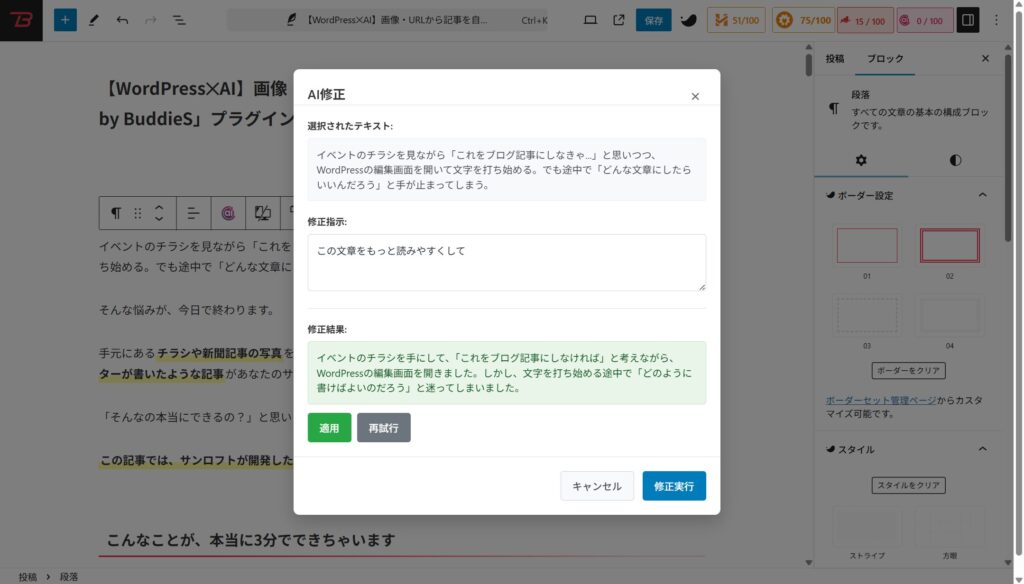
Task: Select border preset 01
Action: pyautogui.click(x=867, y=246)
